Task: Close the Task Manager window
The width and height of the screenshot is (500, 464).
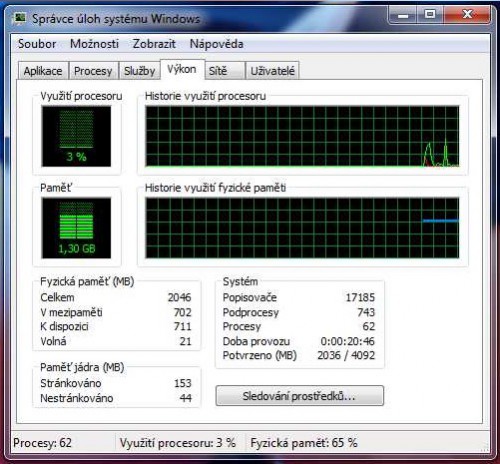Action: point(467,15)
